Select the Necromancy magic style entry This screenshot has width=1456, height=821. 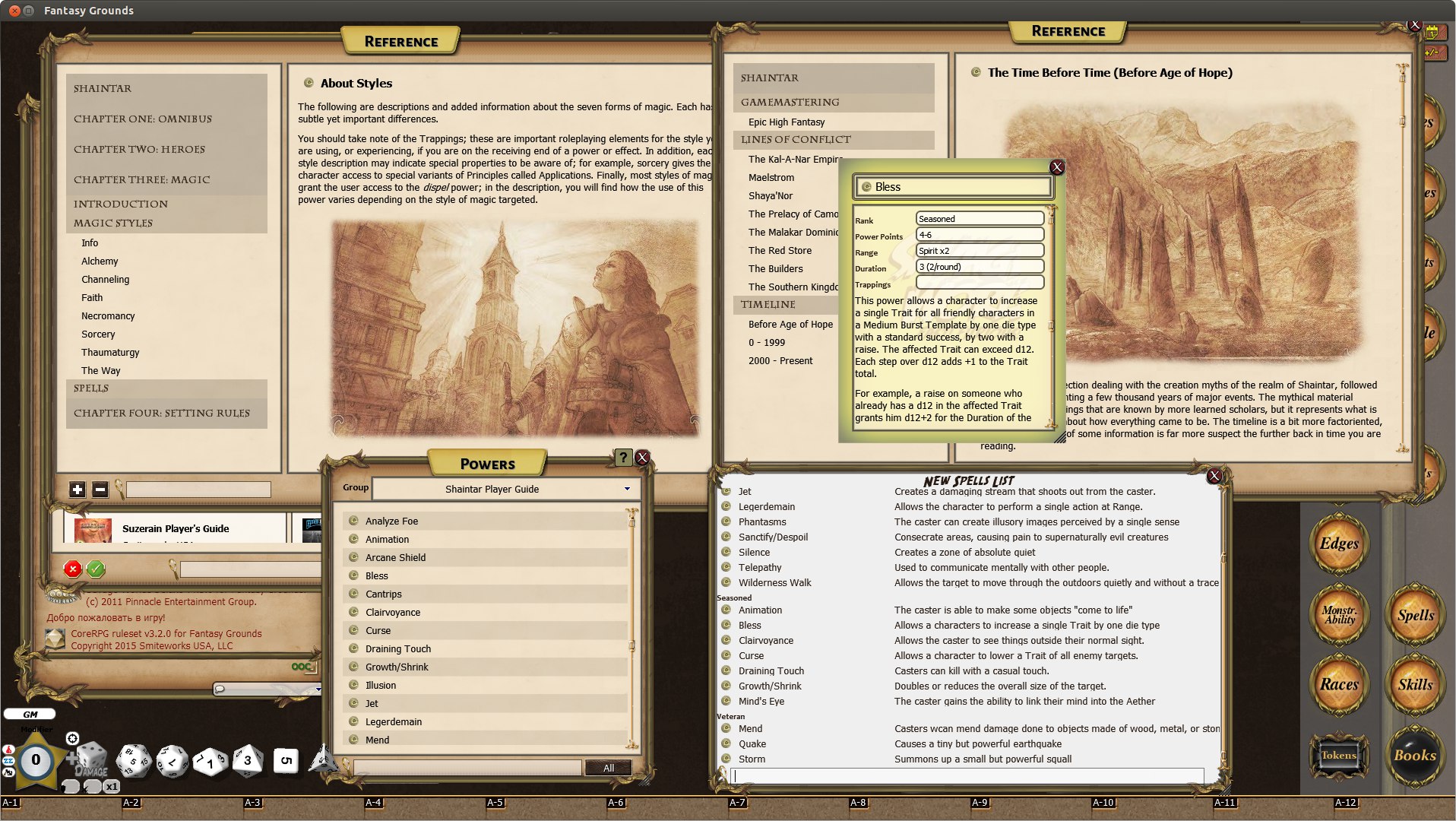pyautogui.click(x=108, y=315)
